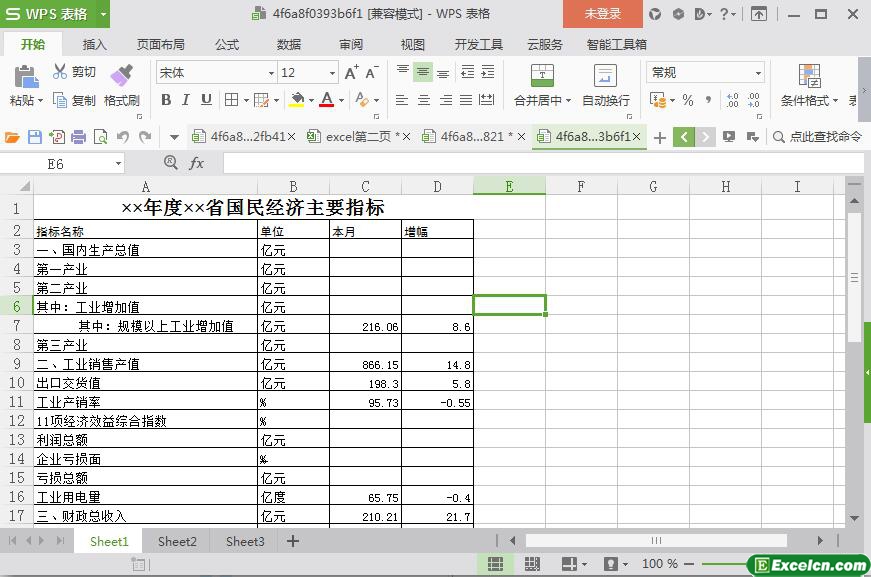871x577 pixels.
Task: Apply percent style format
Action: click(688, 101)
